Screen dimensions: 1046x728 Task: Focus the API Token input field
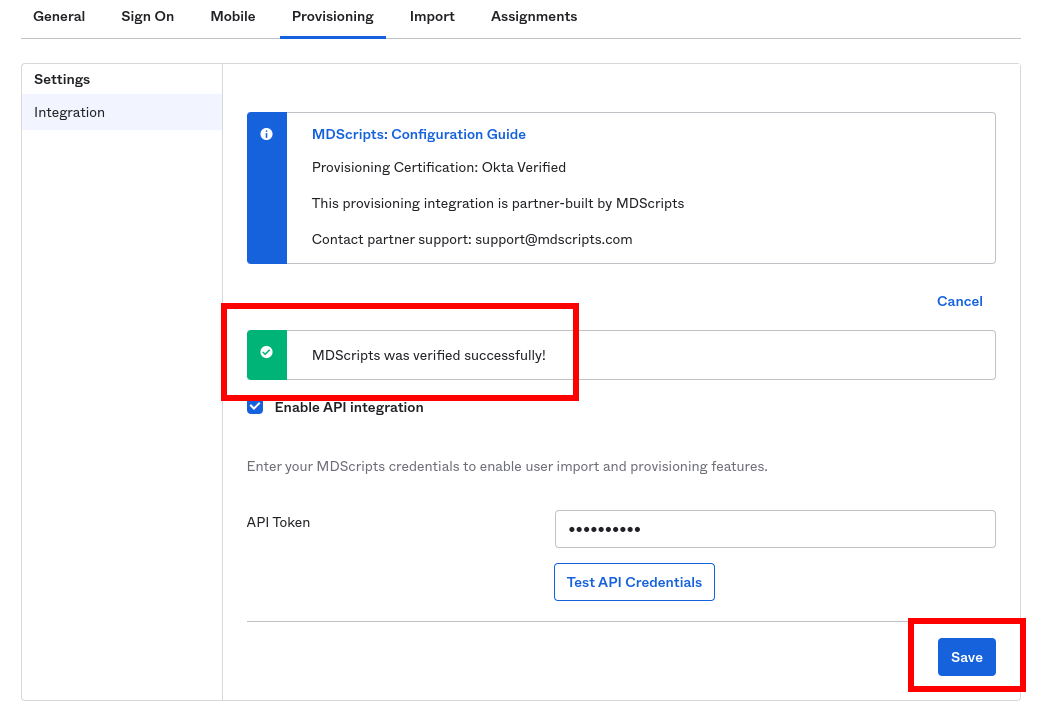click(775, 529)
